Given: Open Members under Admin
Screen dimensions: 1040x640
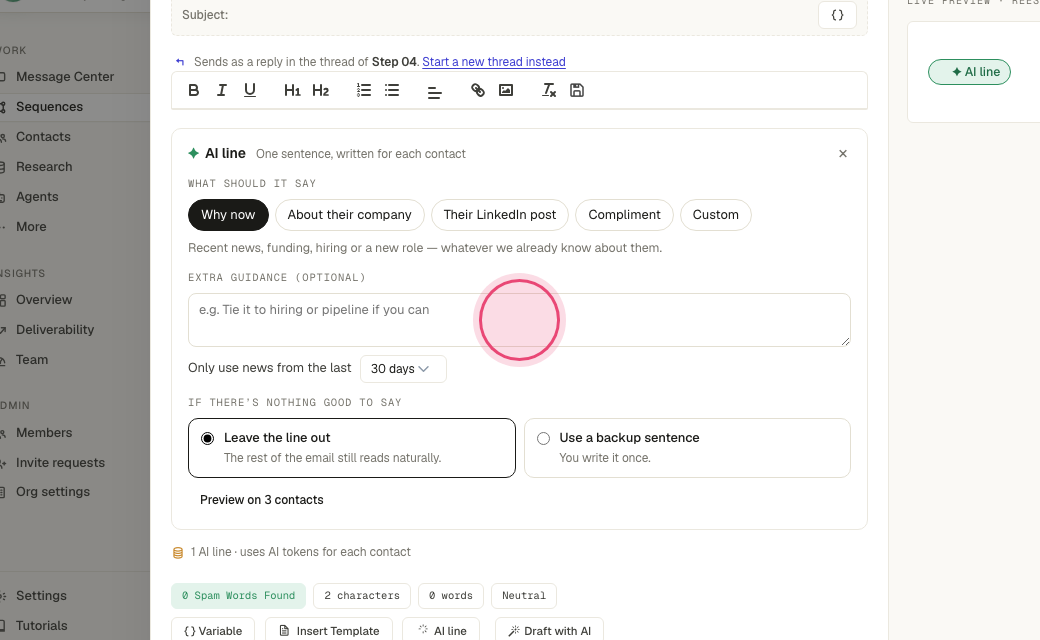Looking at the screenshot, I should pyautogui.click(x=44, y=432).
